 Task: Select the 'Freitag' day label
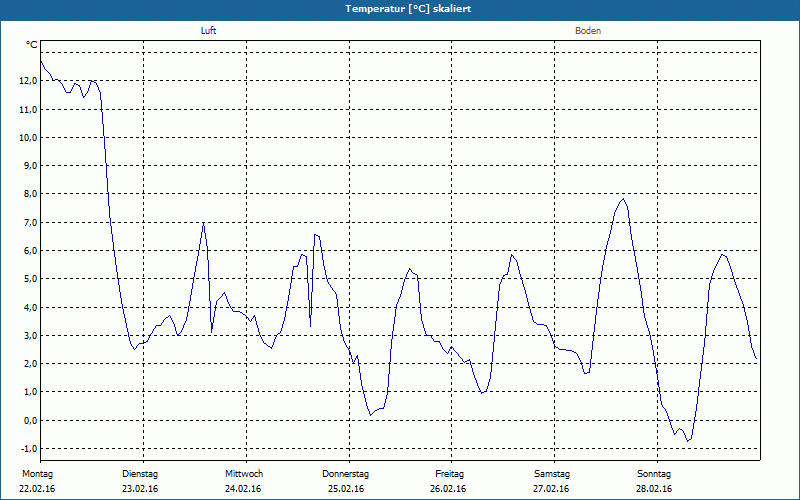449,474
